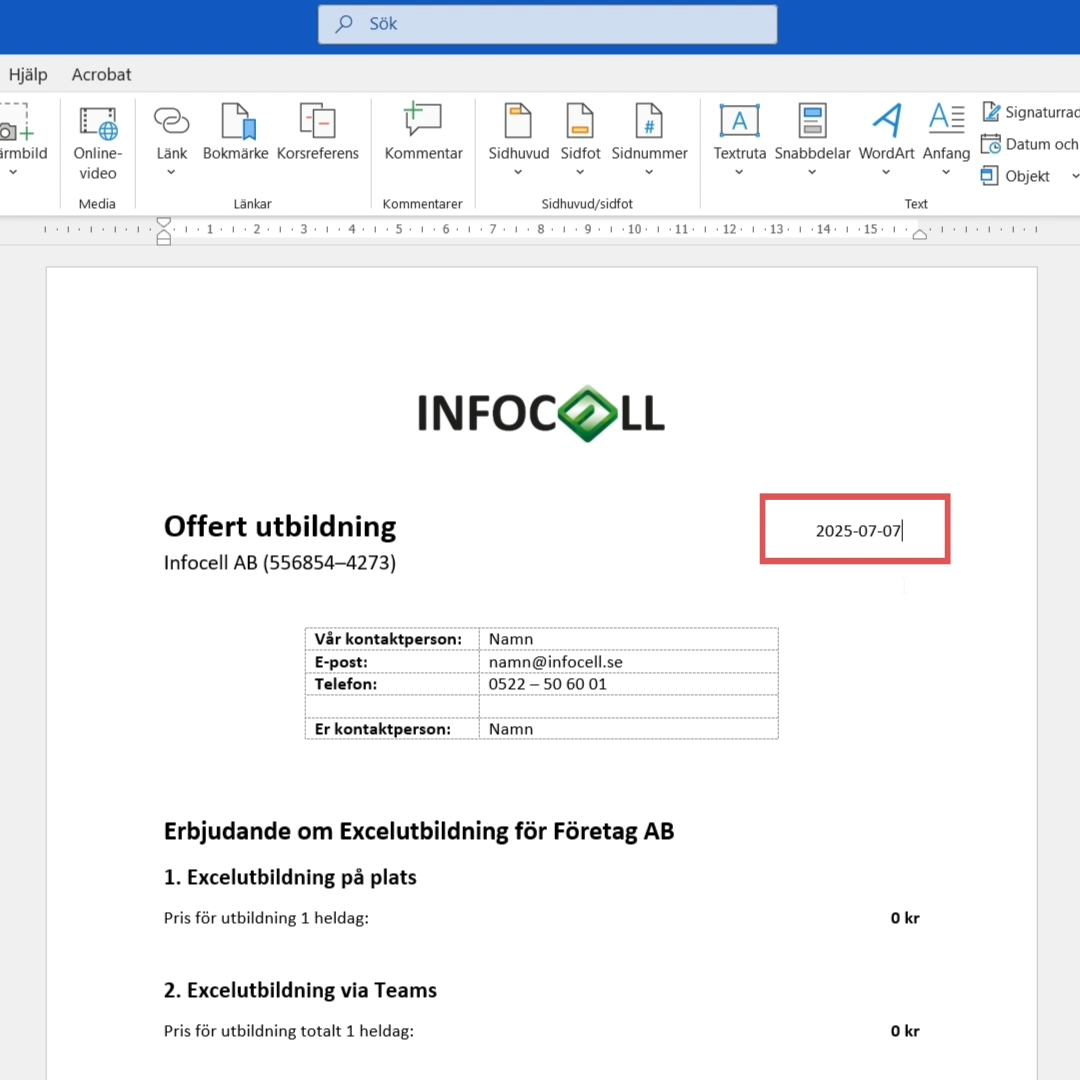Click the Länk chain icon

[x=171, y=121]
